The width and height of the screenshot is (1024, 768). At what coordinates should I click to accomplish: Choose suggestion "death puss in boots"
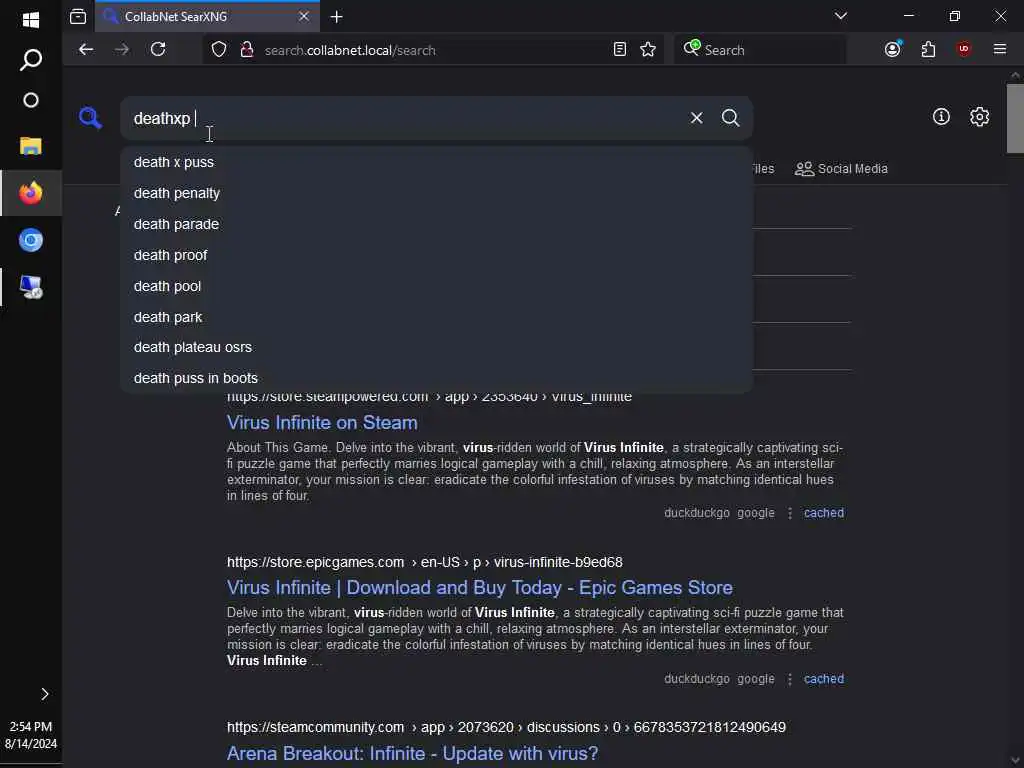[436, 378]
